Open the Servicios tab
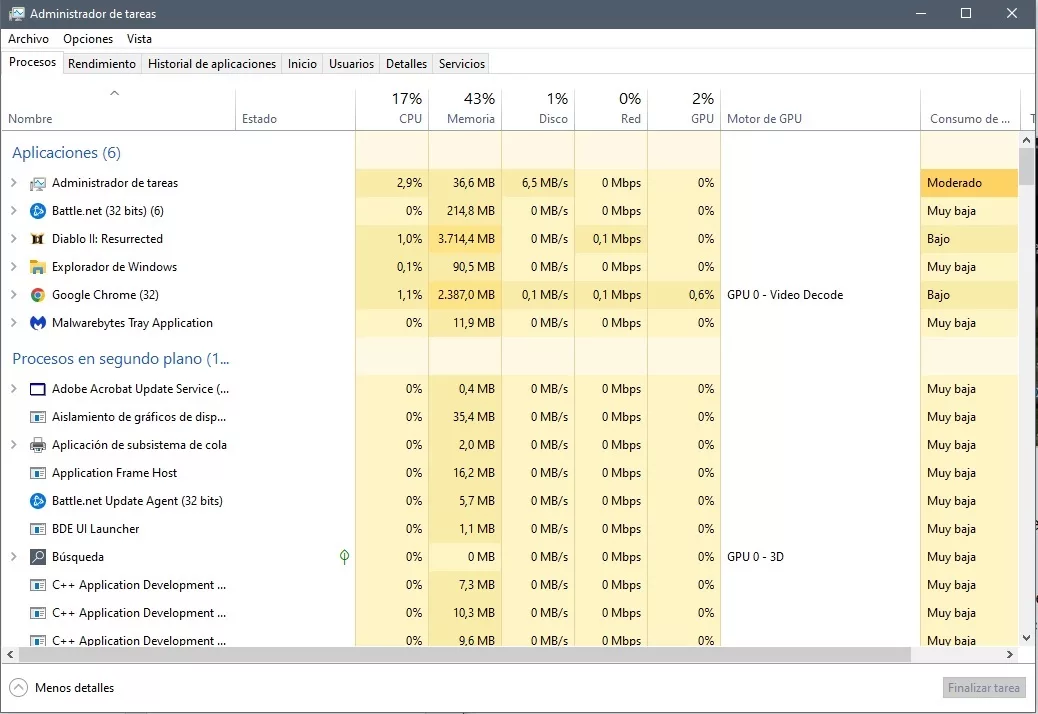The width and height of the screenshot is (1038, 714). [x=461, y=64]
